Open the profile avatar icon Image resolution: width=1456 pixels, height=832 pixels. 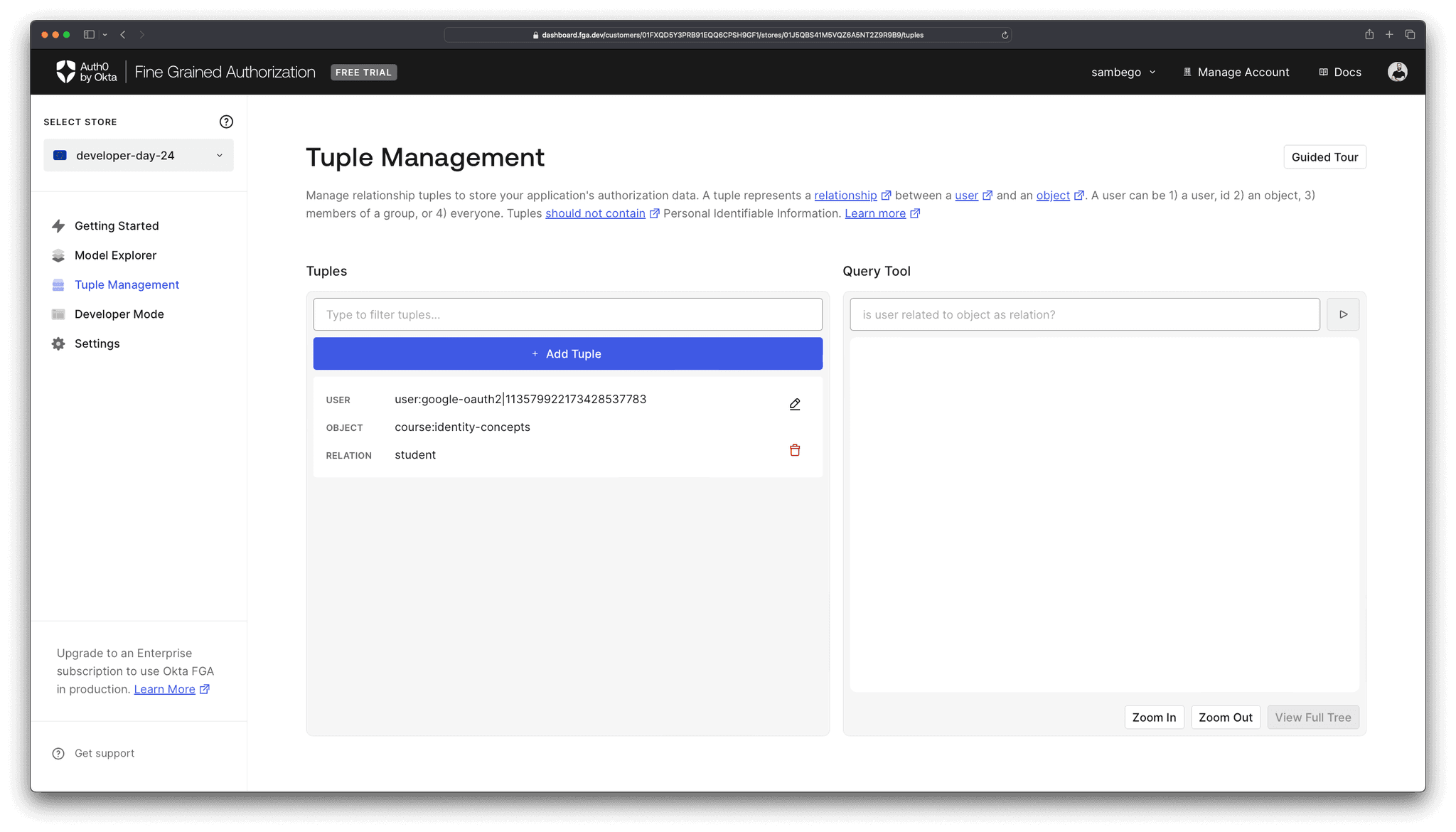tap(1398, 71)
